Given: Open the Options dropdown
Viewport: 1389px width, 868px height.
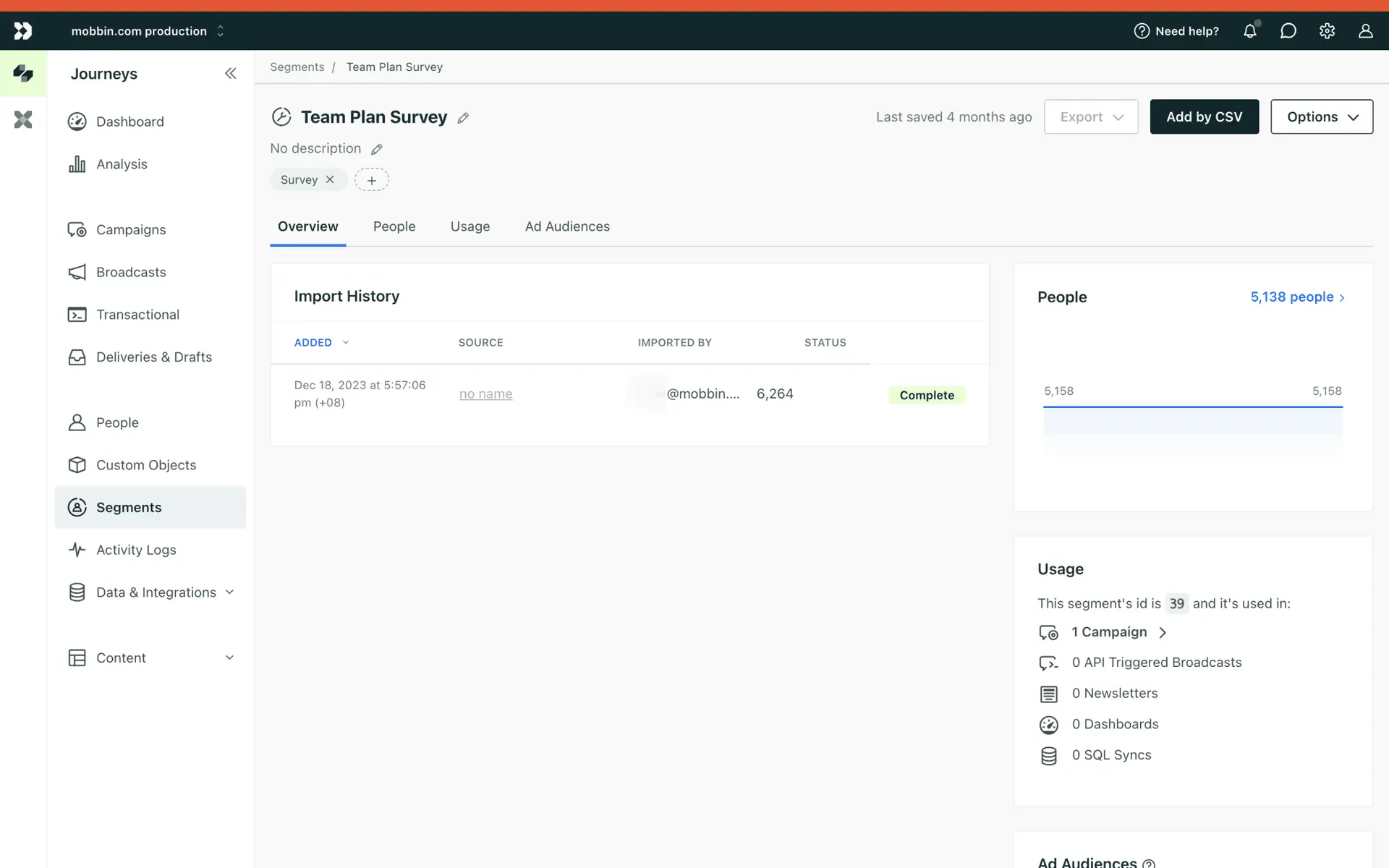Looking at the screenshot, I should [x=1321, y=116].
